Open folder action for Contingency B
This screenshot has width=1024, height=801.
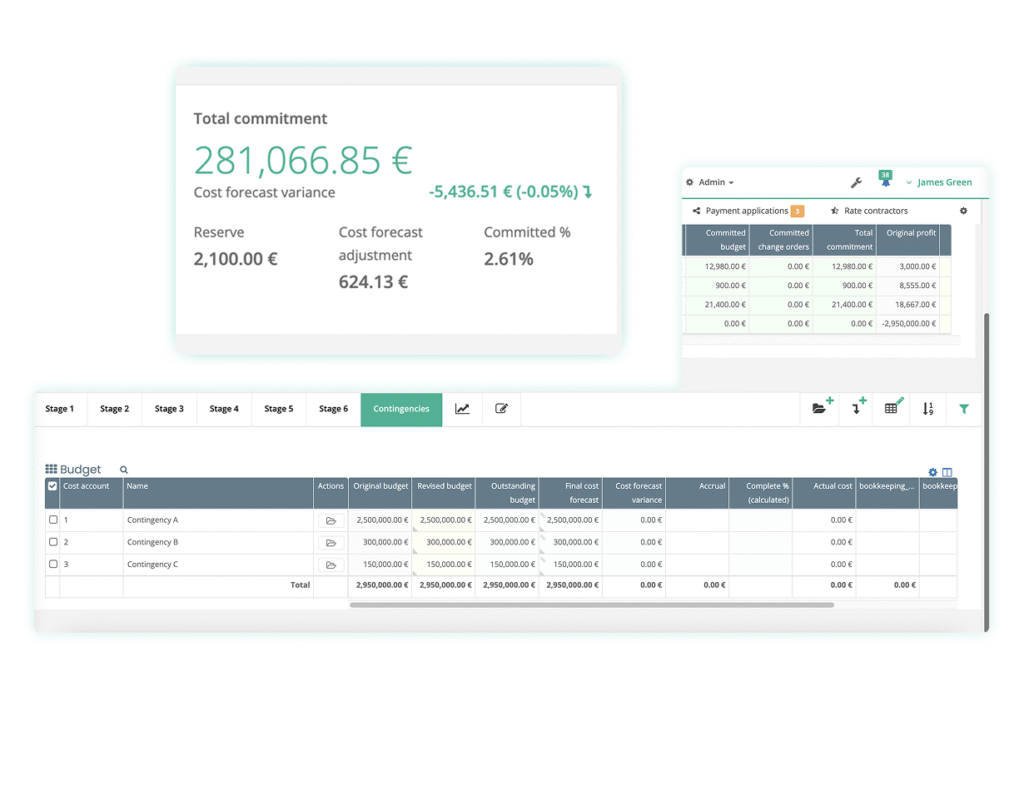point(331,543)
